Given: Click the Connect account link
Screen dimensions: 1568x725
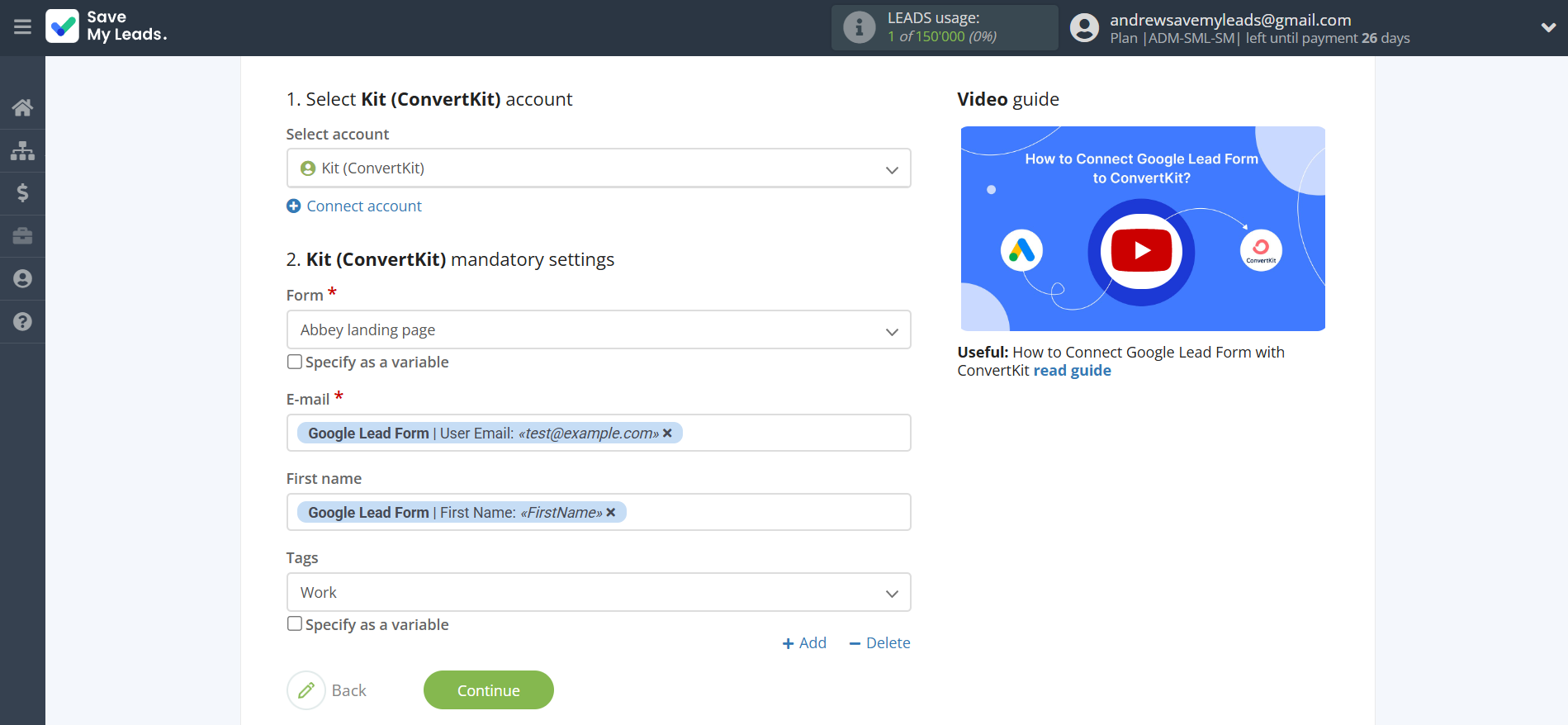Looking at the screenshot, I should pyautogui.click(x=364, y=206).
